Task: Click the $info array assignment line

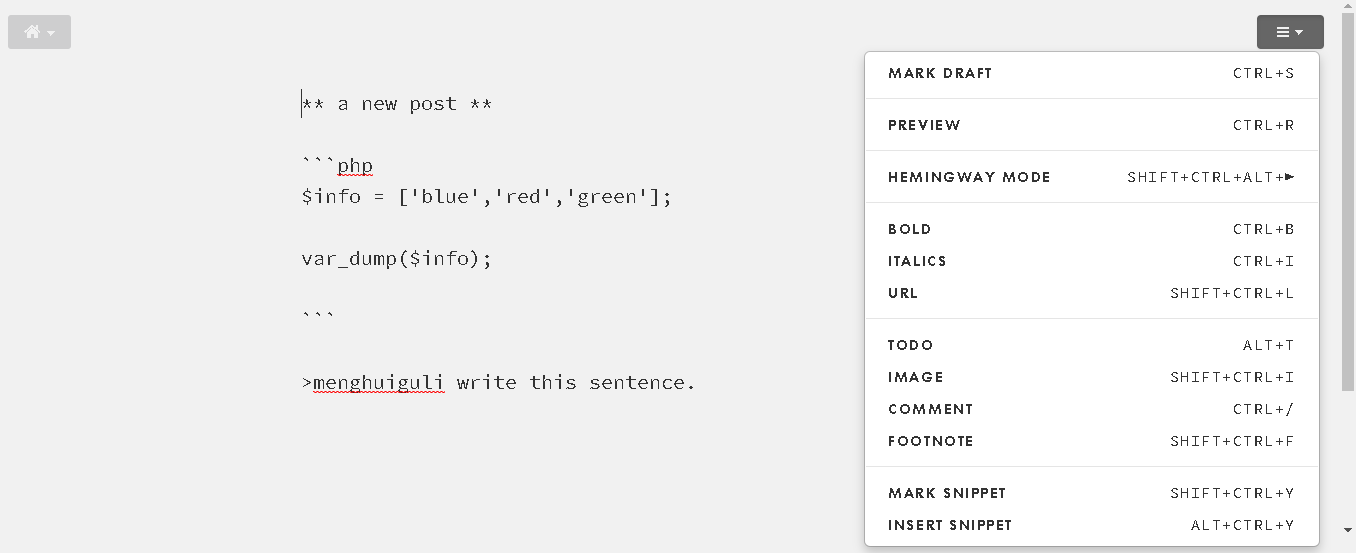Action: click(x=486, y=197)
